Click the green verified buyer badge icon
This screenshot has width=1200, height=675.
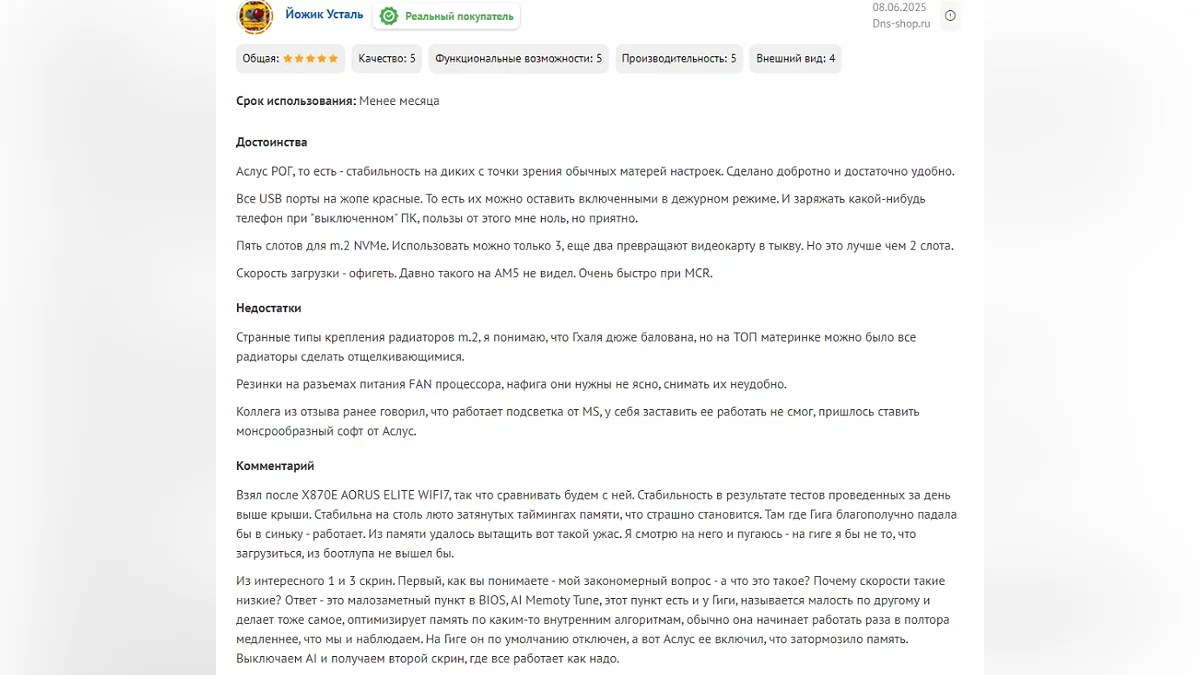[x=389, y=16]
